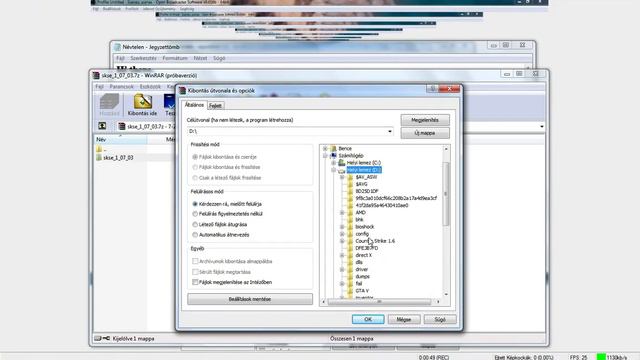Select 'Létező fájlok átugrása' radio button
Image resolution: width=640 pixels, height=360 pixels.
[195, 224]
